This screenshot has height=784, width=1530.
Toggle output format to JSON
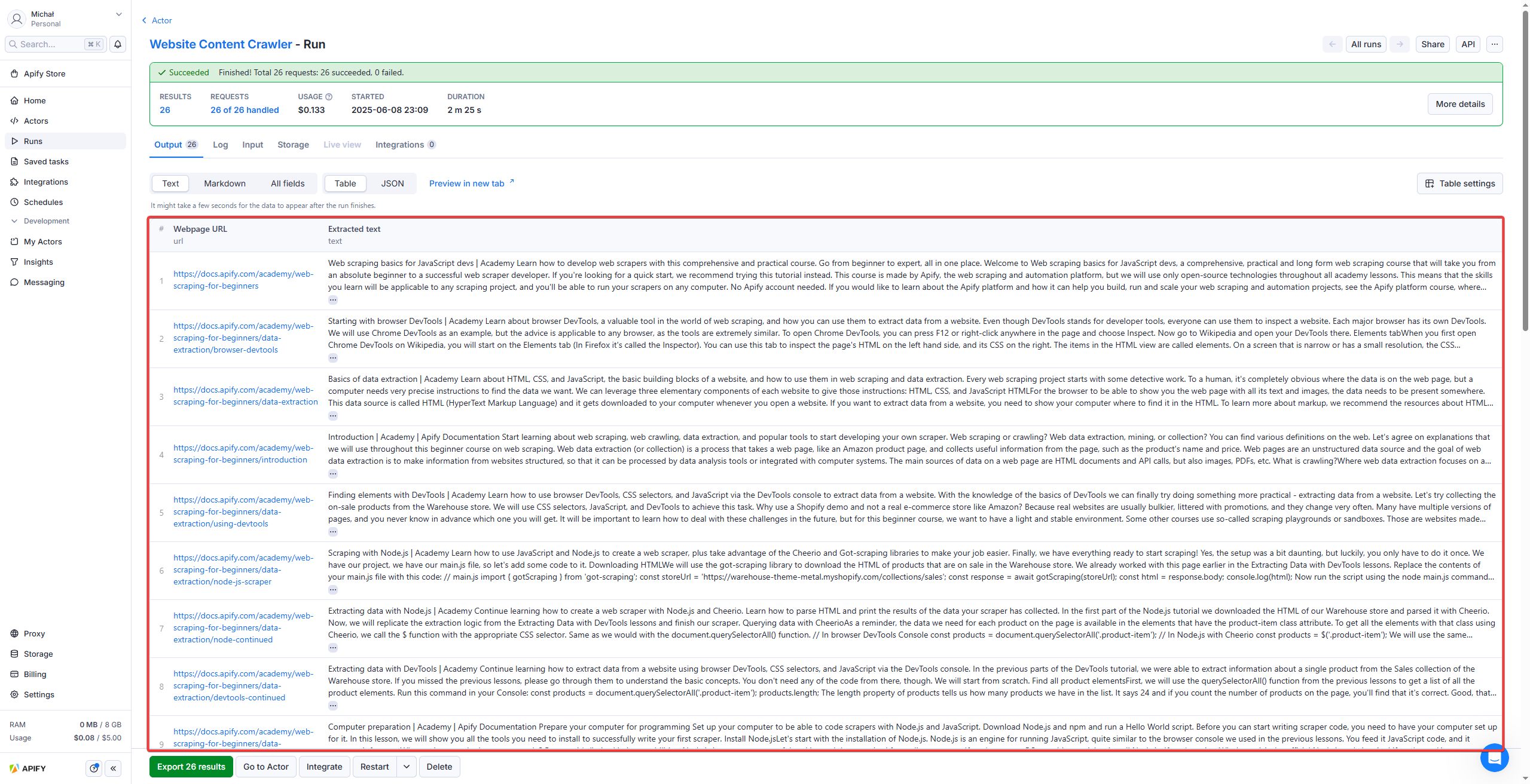(x=392, y=183)
